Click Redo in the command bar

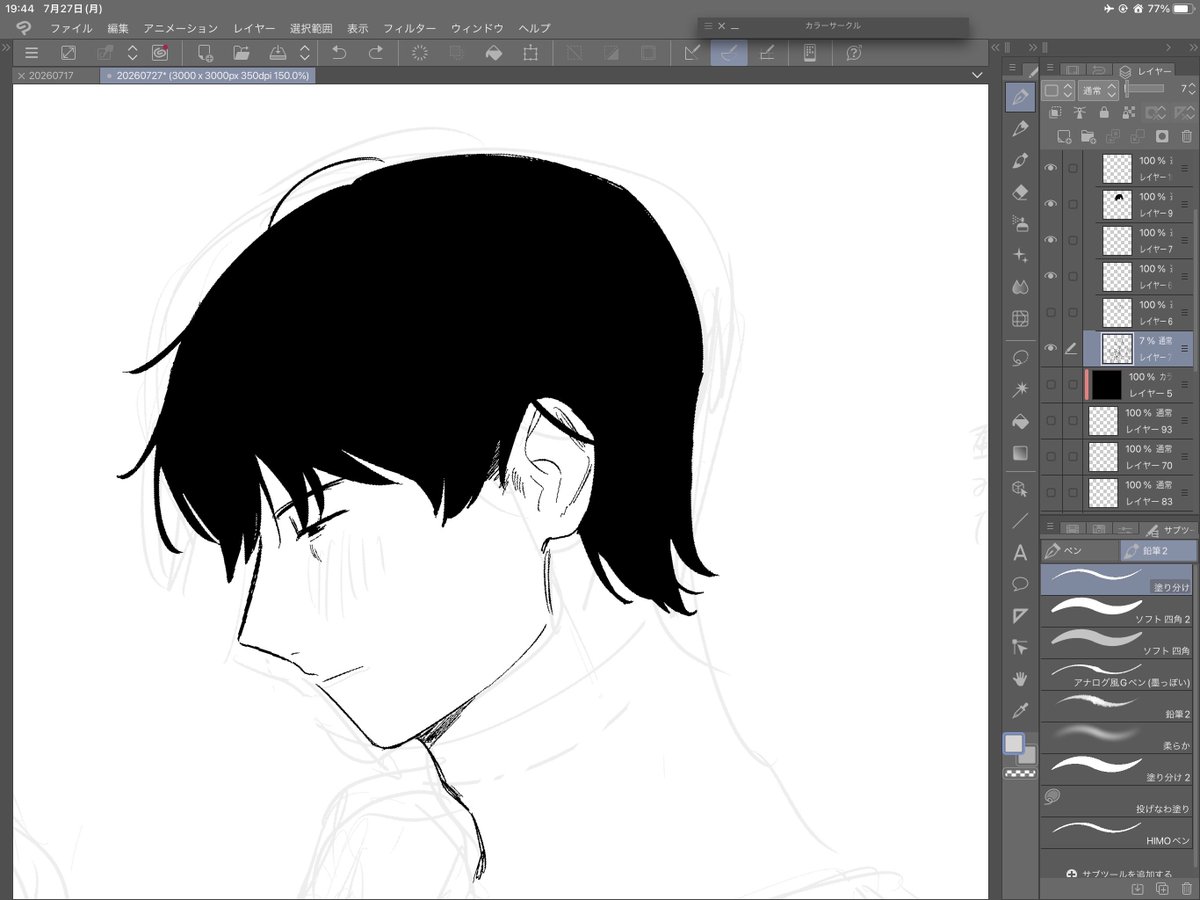(x=376, y=53)
